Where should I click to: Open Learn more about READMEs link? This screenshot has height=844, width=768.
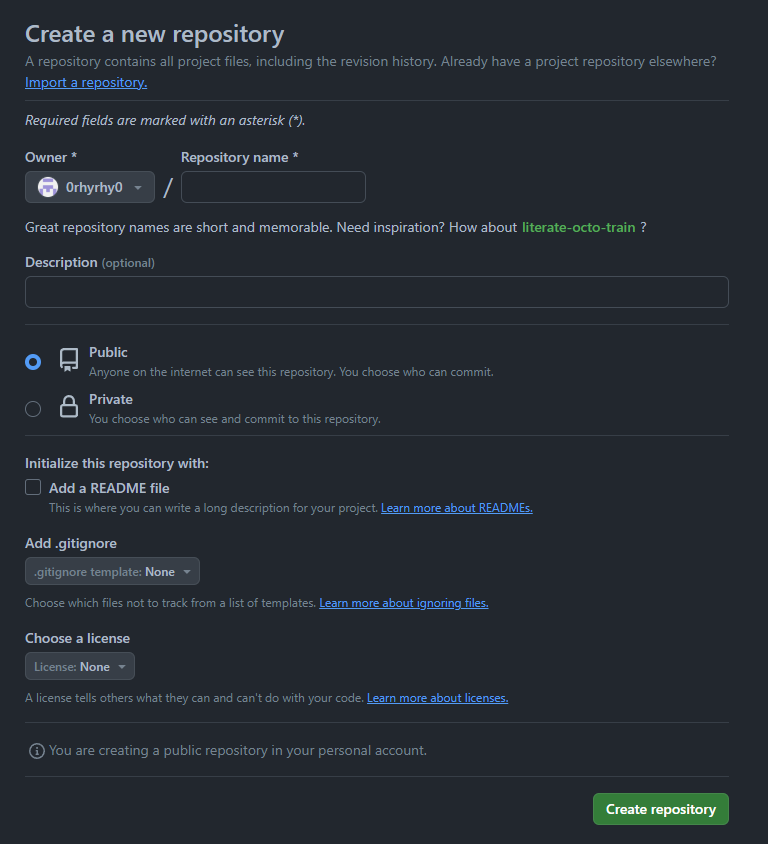pyautogui.click(x=456, y=508)
